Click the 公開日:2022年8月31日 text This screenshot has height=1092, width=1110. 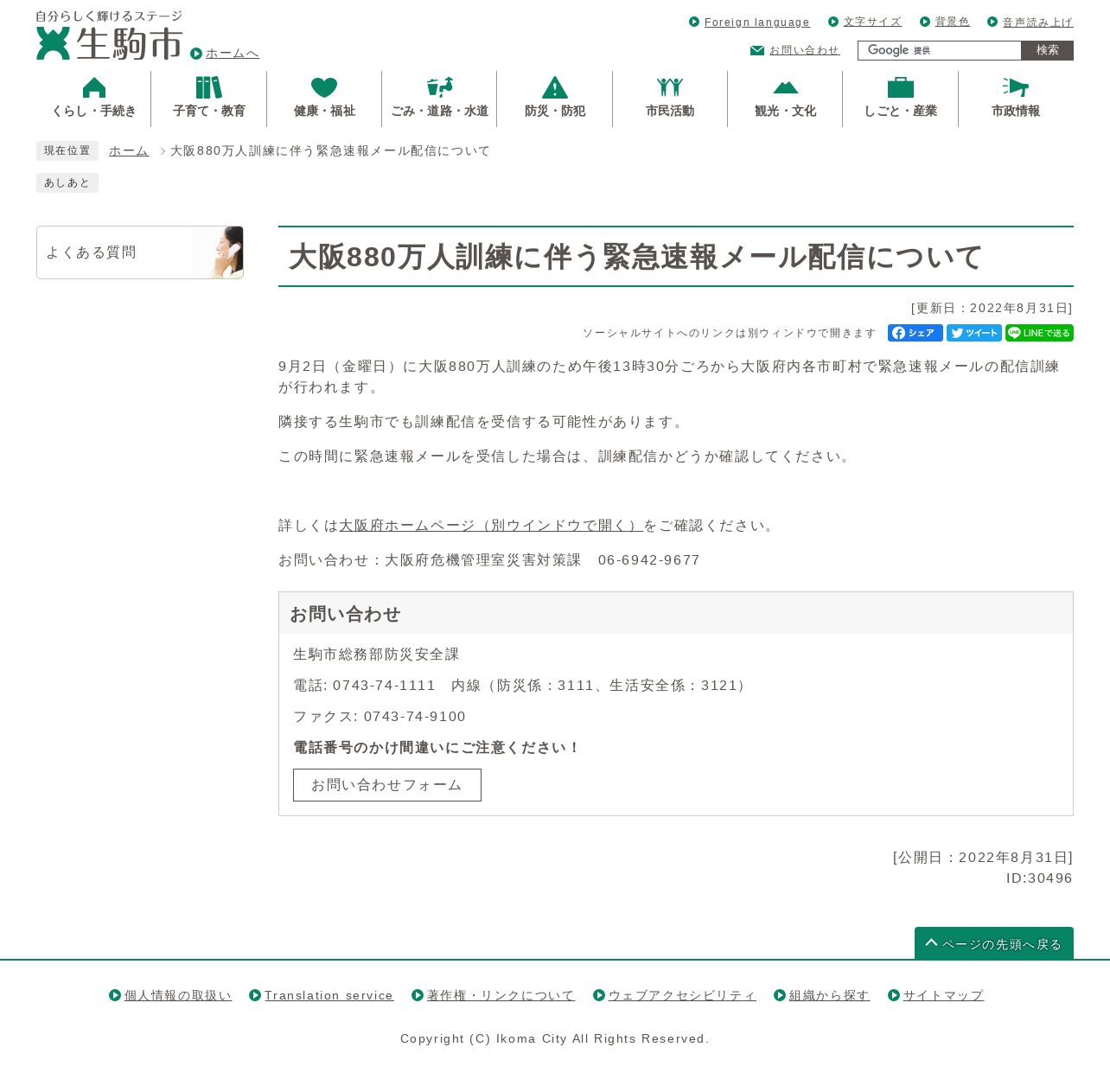[x=983, y=858]
